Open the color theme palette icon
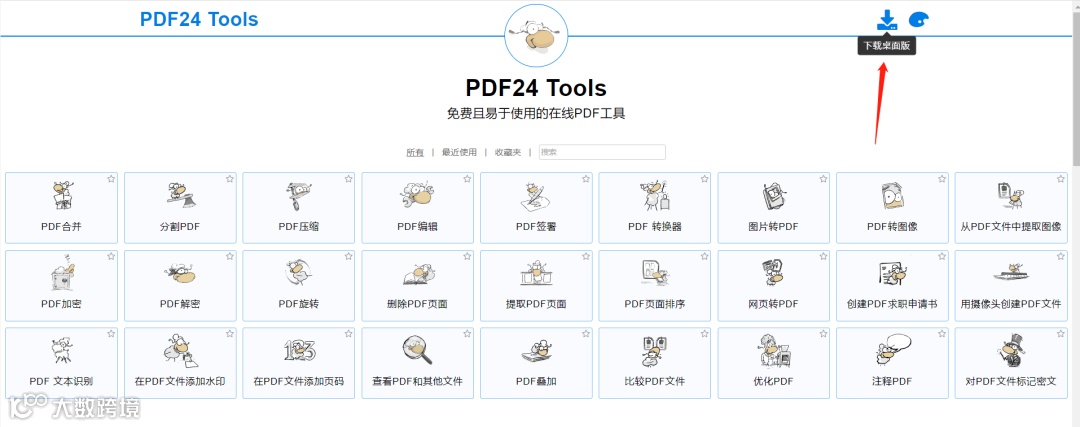The width and height of the screenshot is (1080, 427). pos(919,20)
